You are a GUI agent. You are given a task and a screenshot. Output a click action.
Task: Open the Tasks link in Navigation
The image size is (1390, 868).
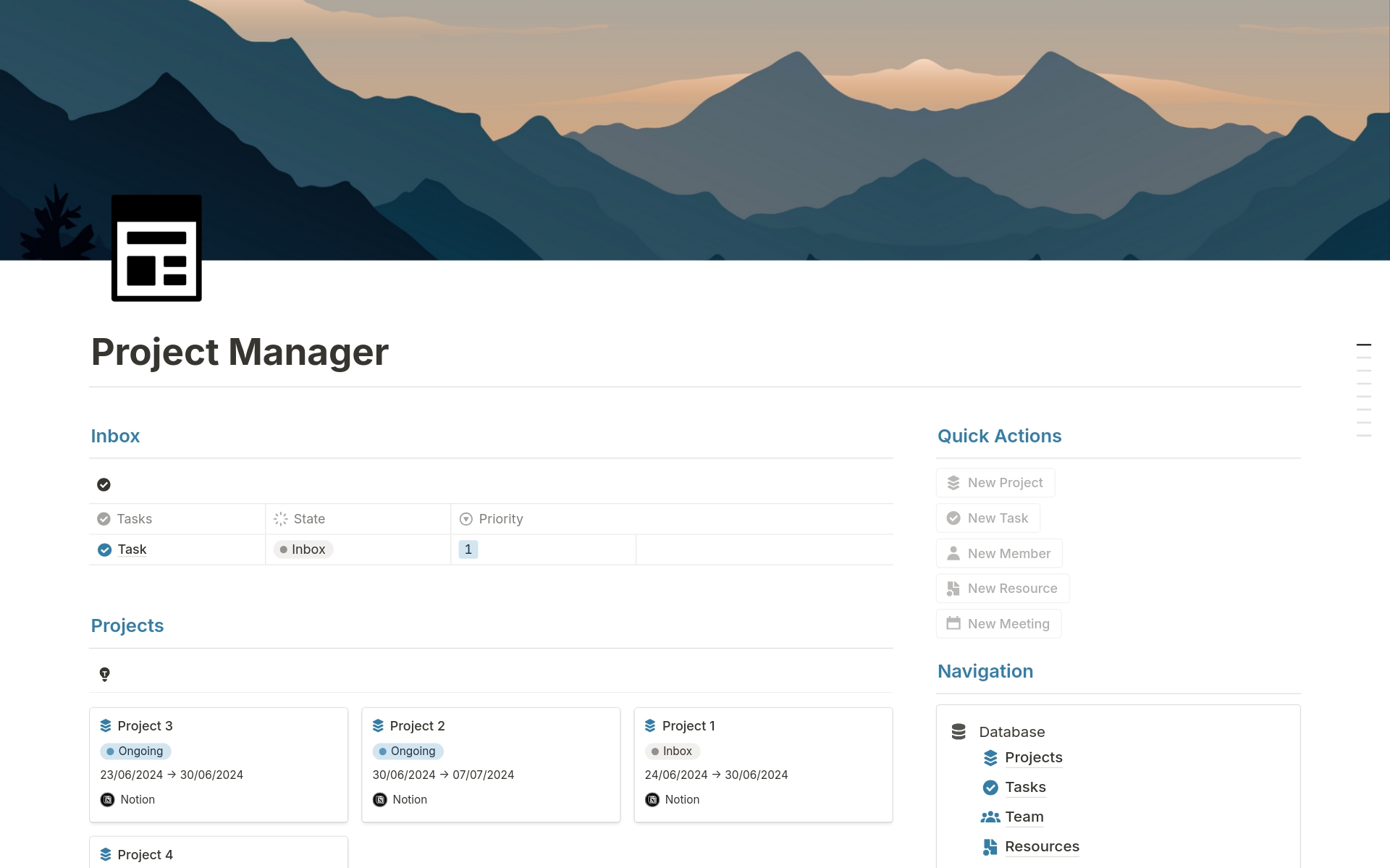click(x=1024, y=787)
